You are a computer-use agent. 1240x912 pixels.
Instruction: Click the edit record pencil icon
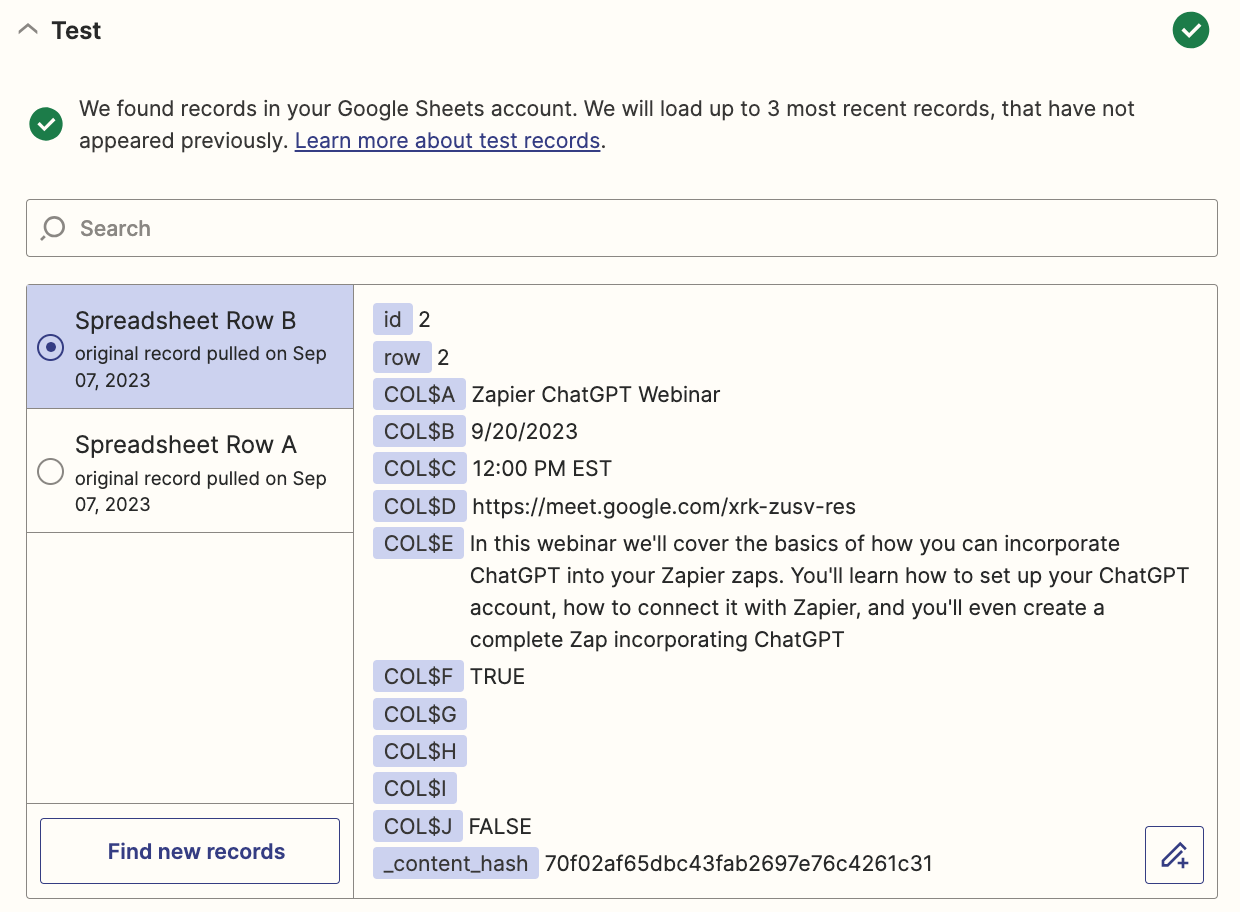pyautogui.click(x=1174, y=855)
